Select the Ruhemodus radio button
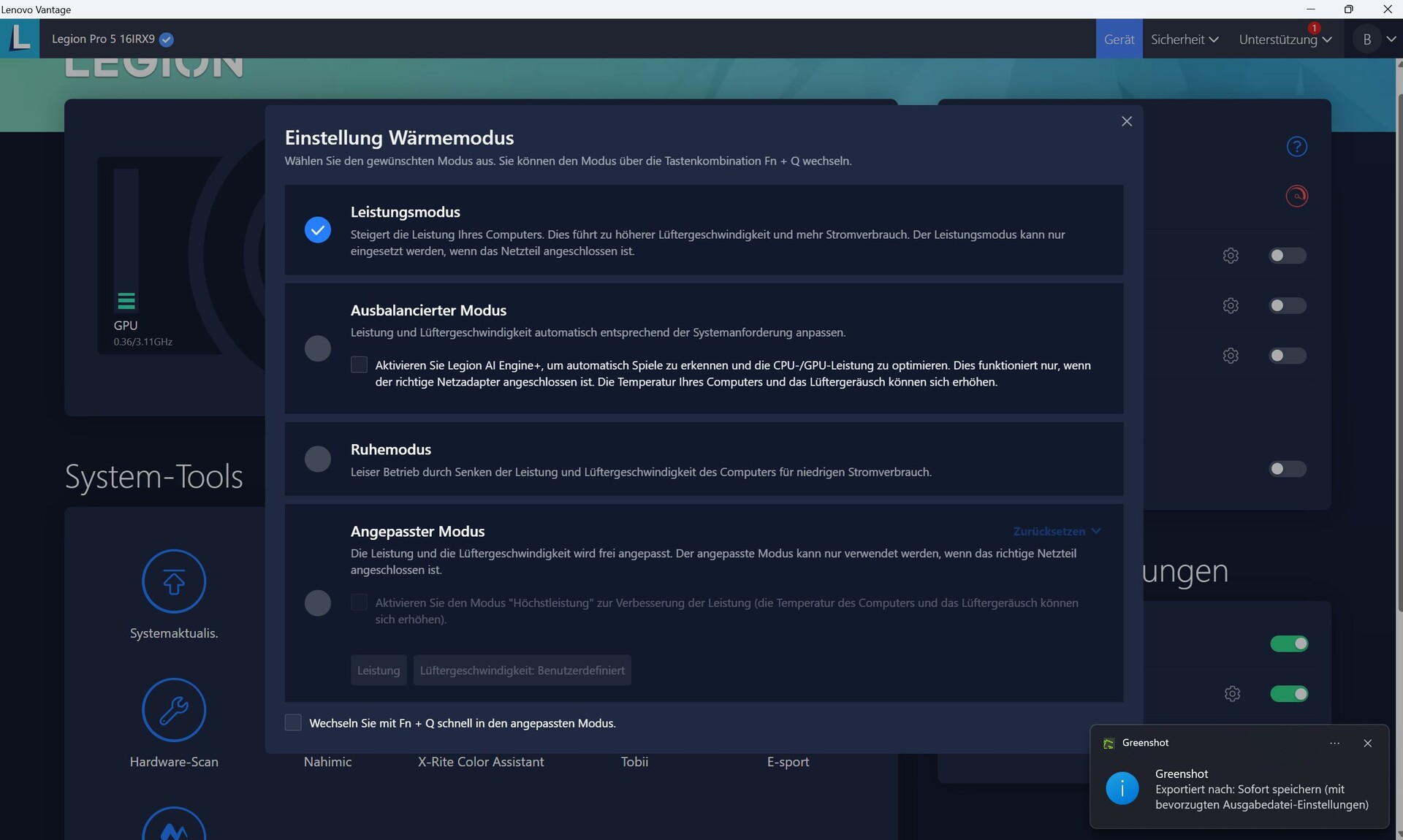Viewport: 1403px width, 840px height. [318, 459]
